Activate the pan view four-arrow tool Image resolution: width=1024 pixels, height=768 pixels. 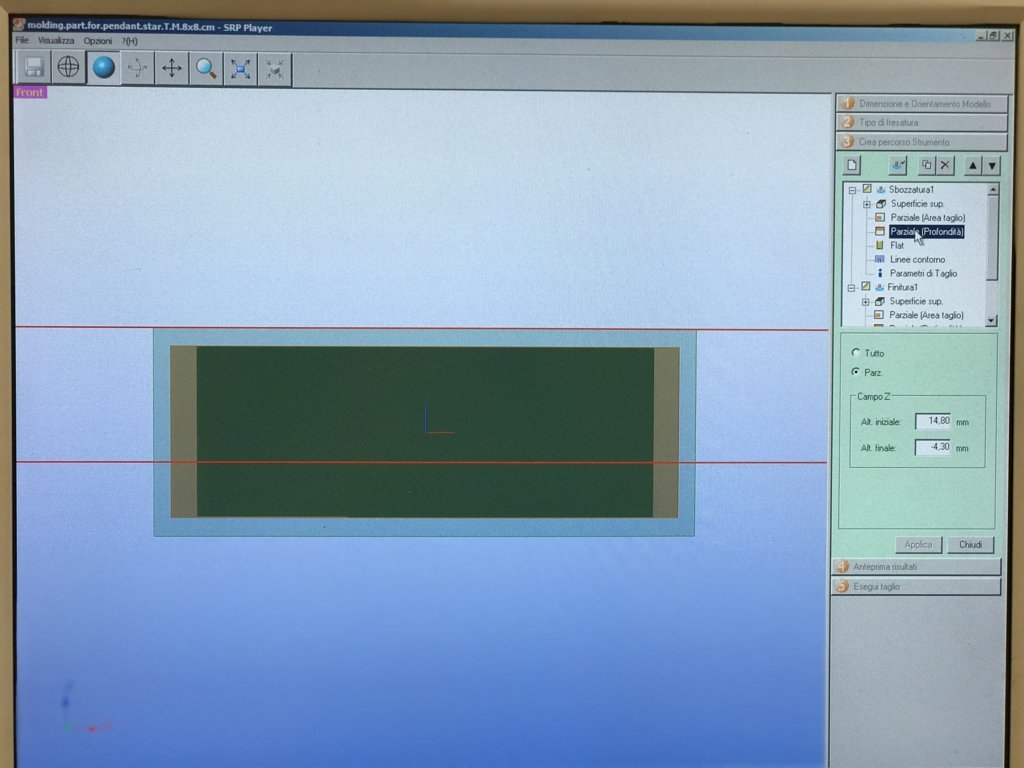click(x=172, y=68)
